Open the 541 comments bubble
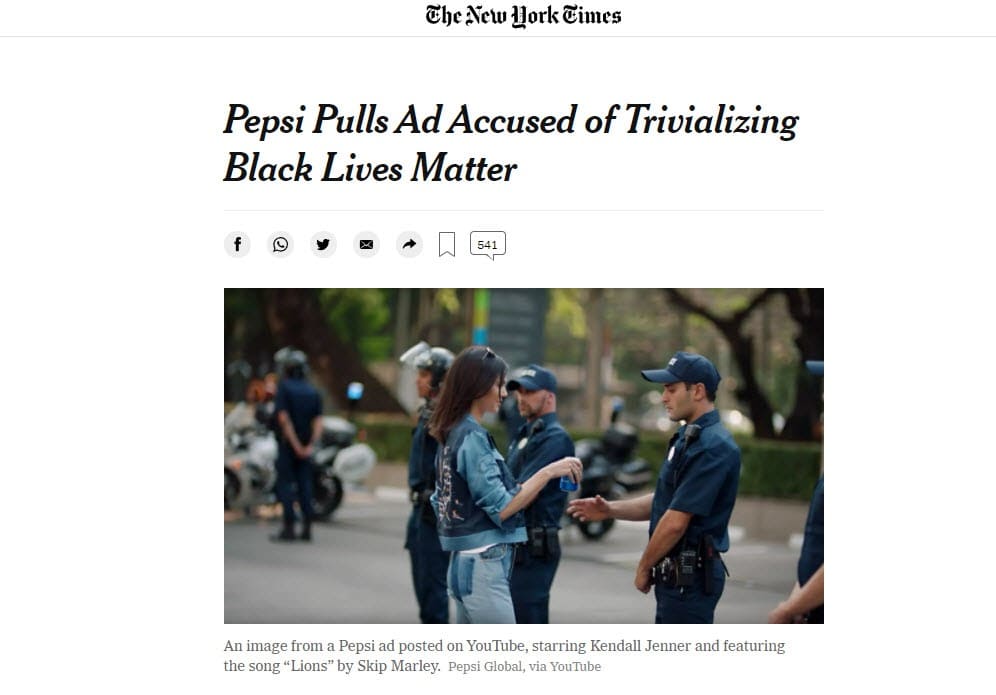Screen dimensions: 996x695 click(x=487, y=245)
